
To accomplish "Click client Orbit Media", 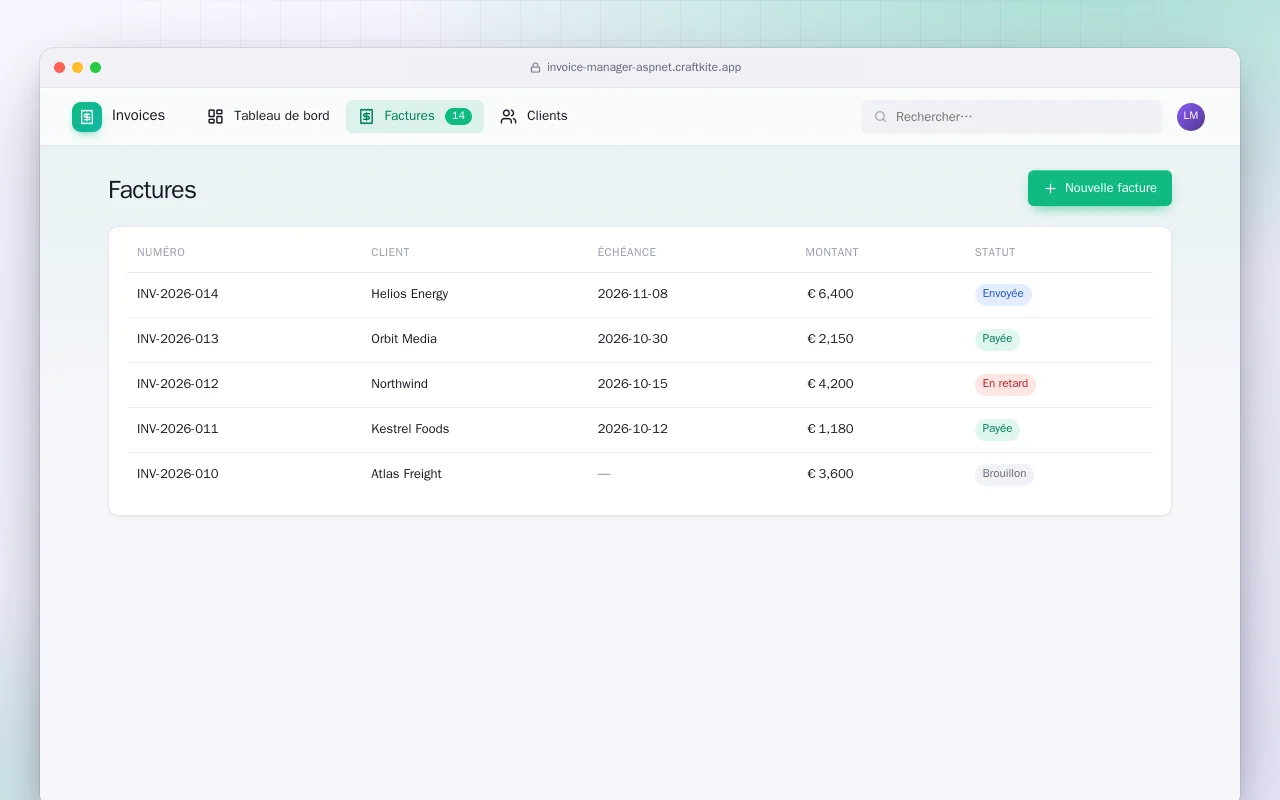I will click(x=404, y=339).
